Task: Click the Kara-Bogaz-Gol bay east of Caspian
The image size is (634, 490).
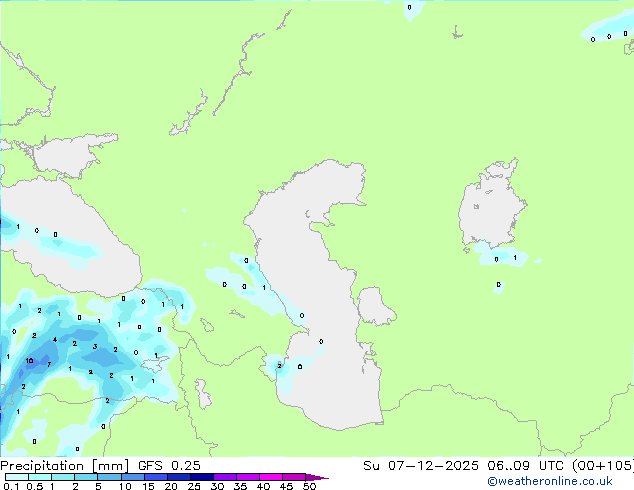Action: (x=374, y=306)
